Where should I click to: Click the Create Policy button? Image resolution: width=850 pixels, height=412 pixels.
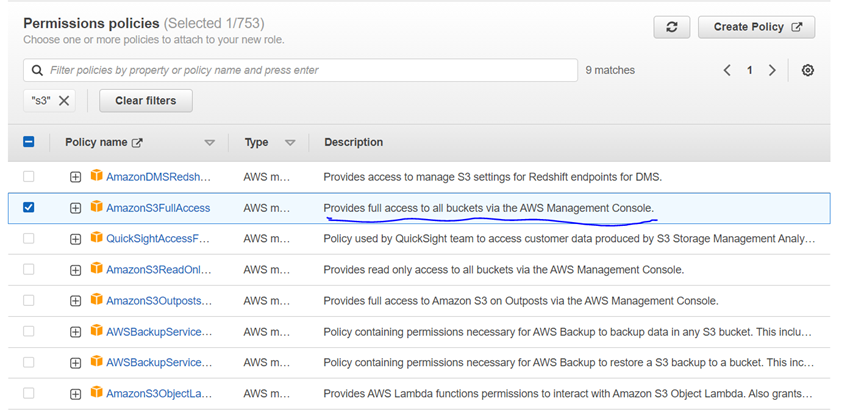756,28
